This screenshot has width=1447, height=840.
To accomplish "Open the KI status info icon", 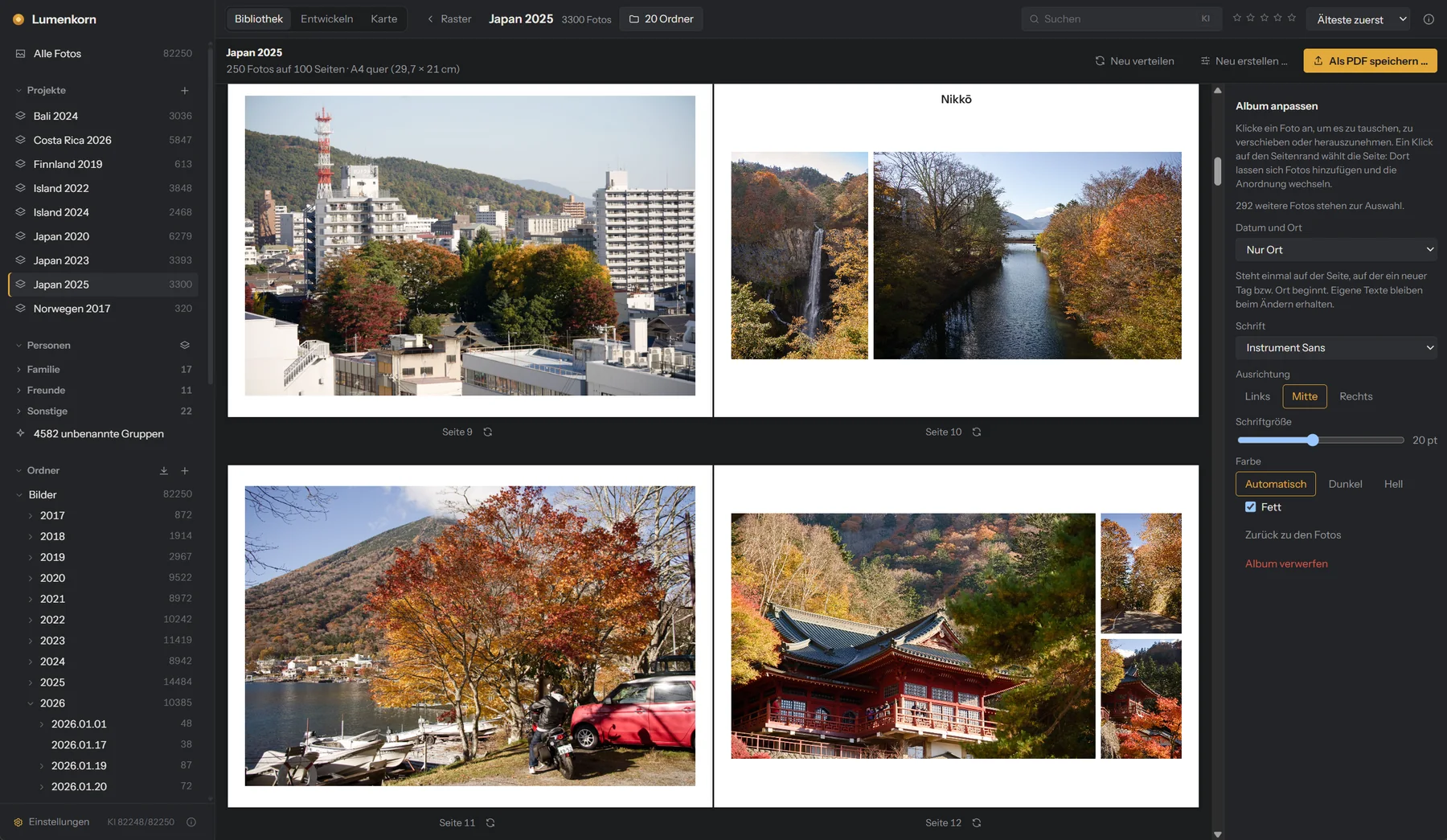I will pos(191,822).
